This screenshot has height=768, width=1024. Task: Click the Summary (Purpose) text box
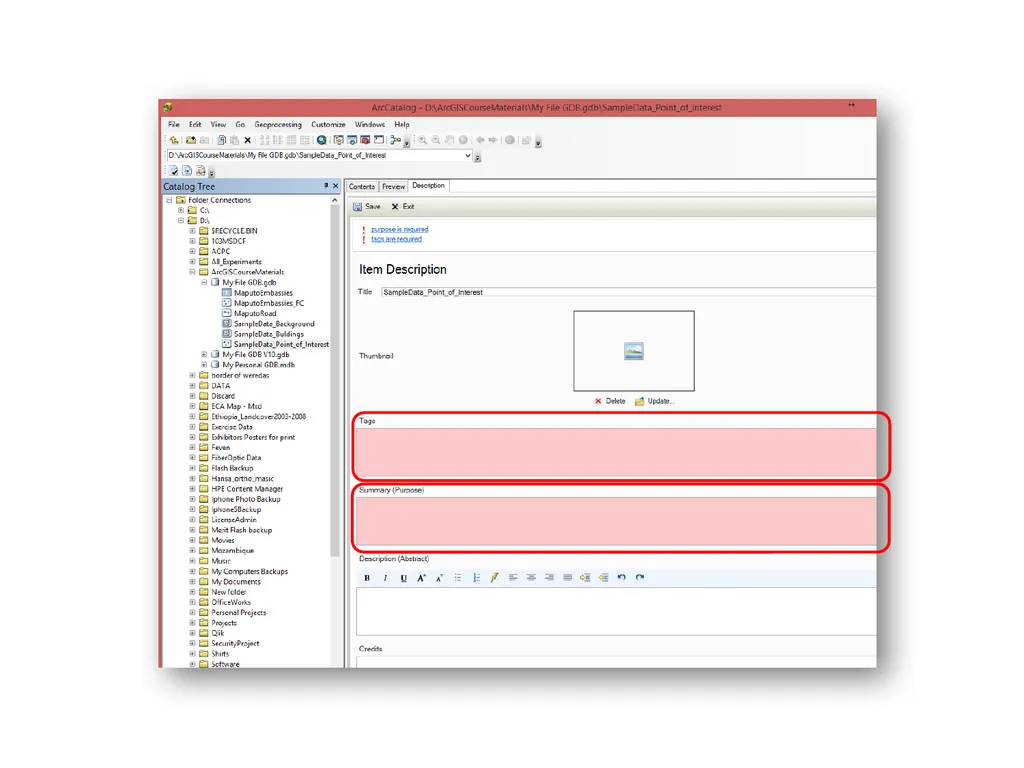tap(616, 521)
